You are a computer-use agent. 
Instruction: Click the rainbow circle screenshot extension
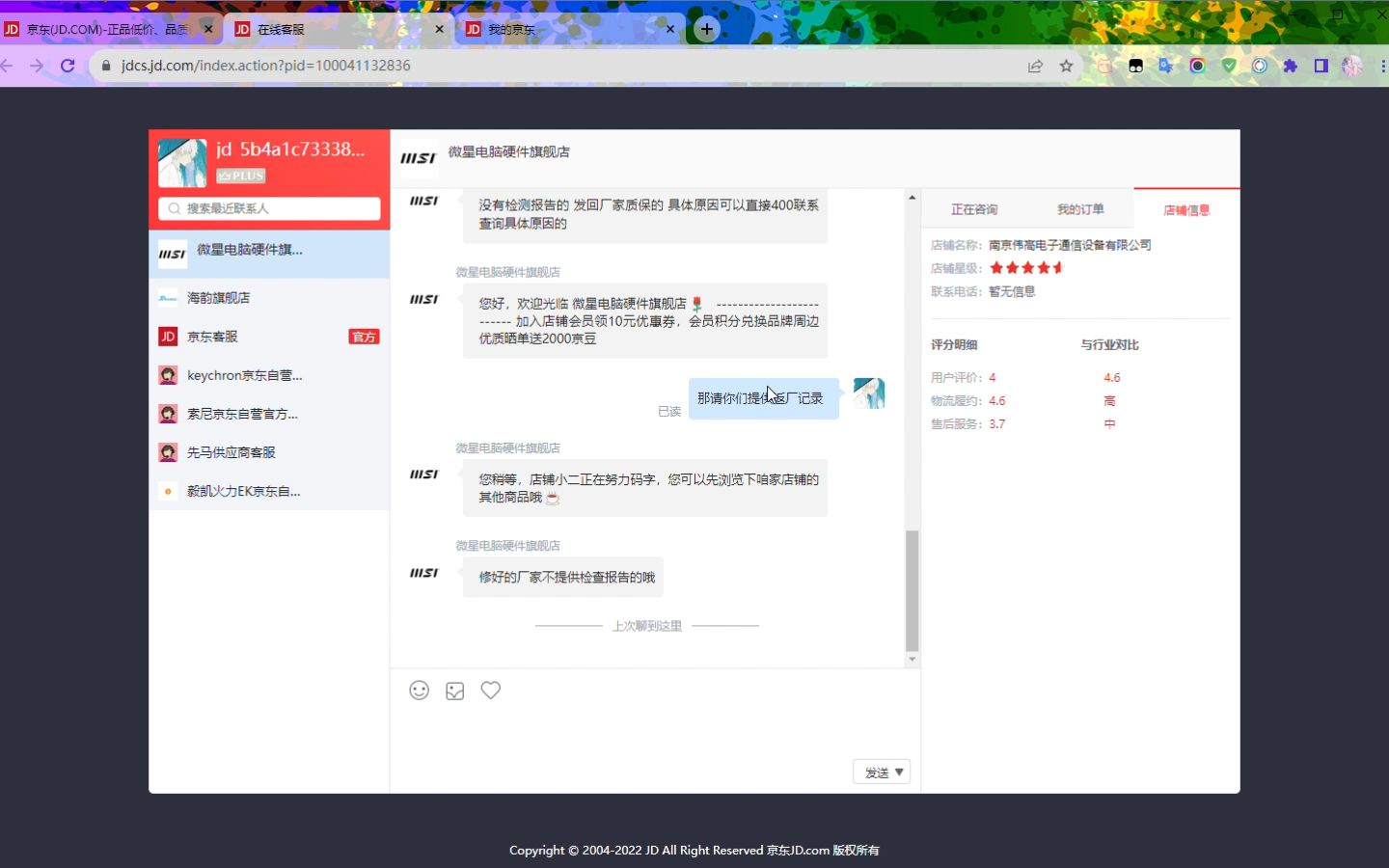point(1197,66)
